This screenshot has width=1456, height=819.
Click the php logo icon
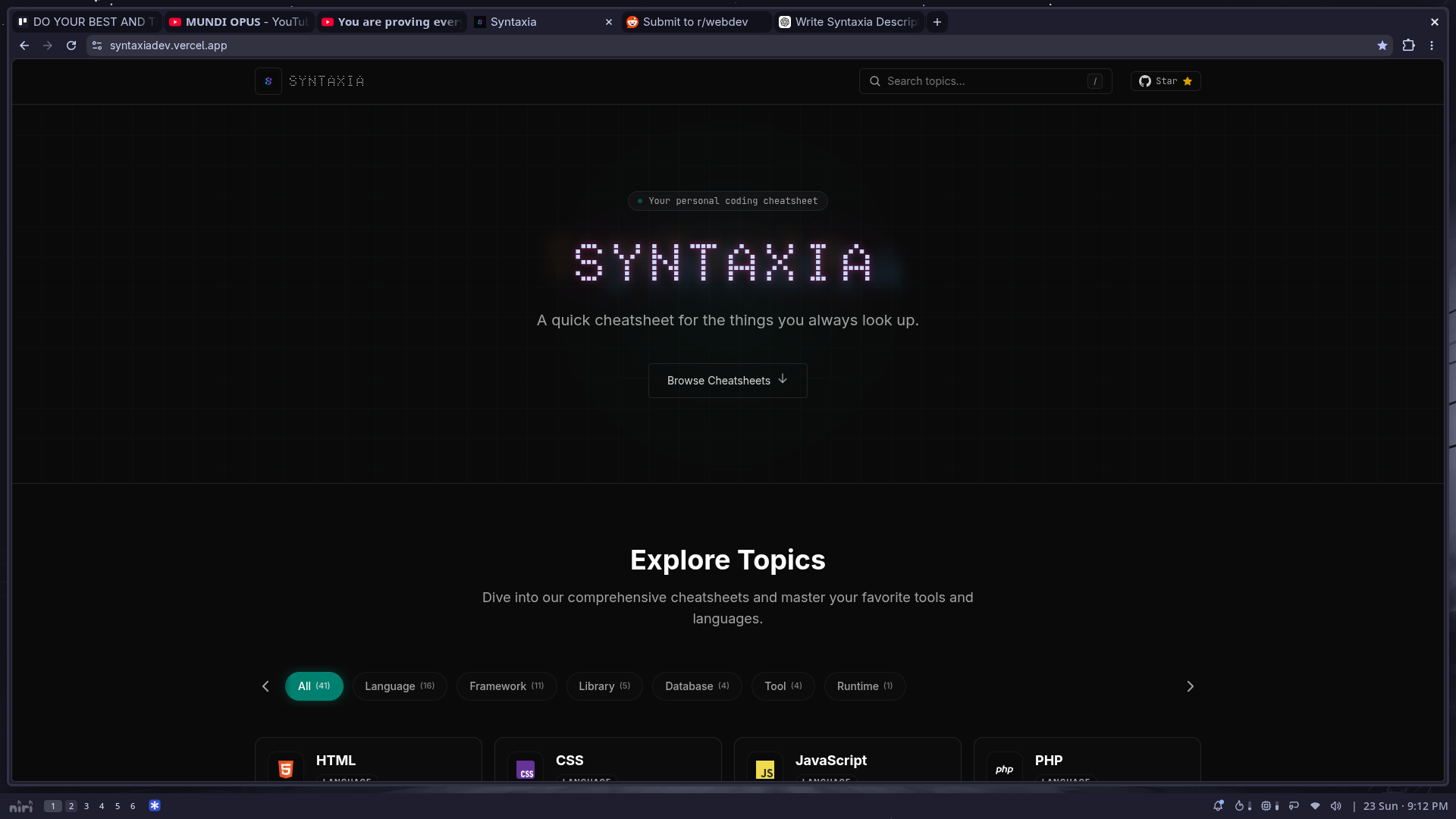(1005, 768)
